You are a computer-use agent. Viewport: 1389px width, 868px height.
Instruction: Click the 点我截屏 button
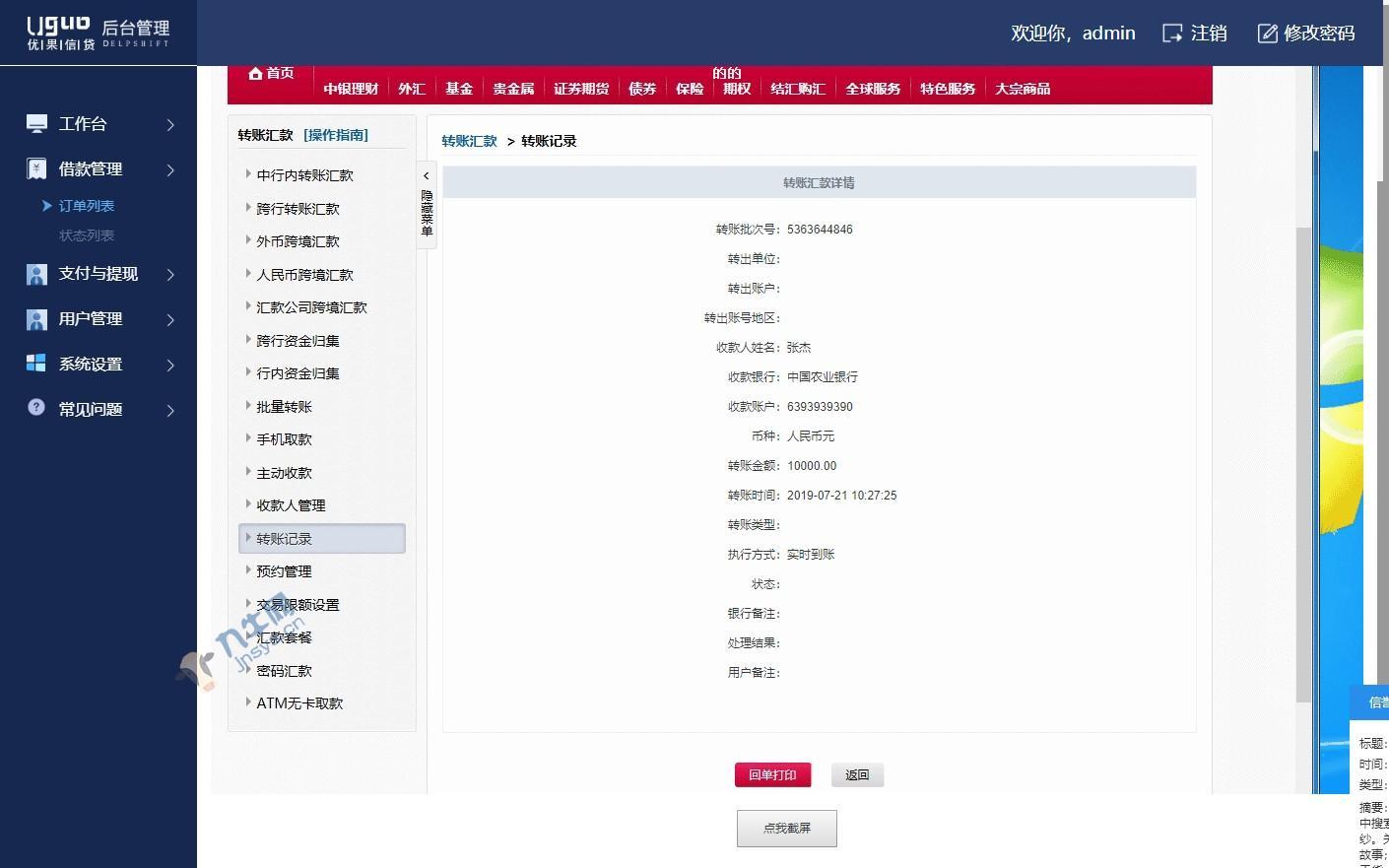(x=787, y=829)
